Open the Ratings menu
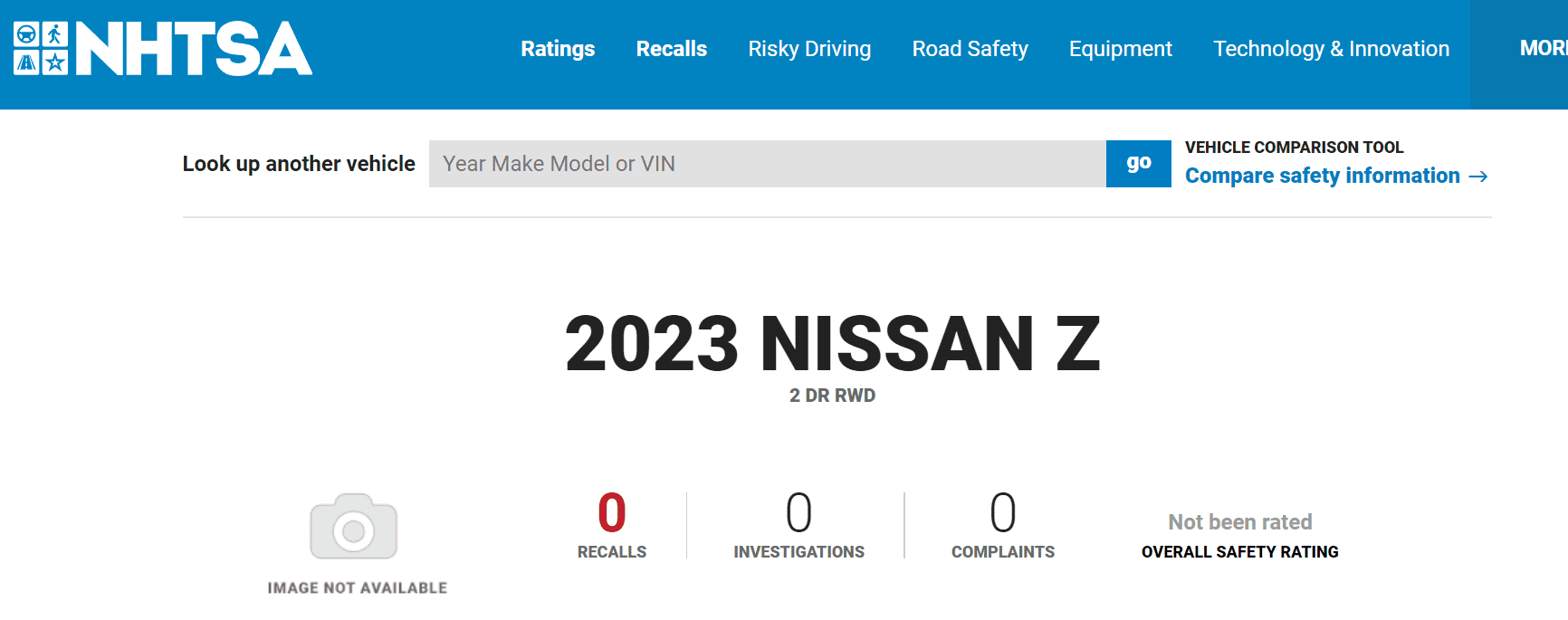 558,49
